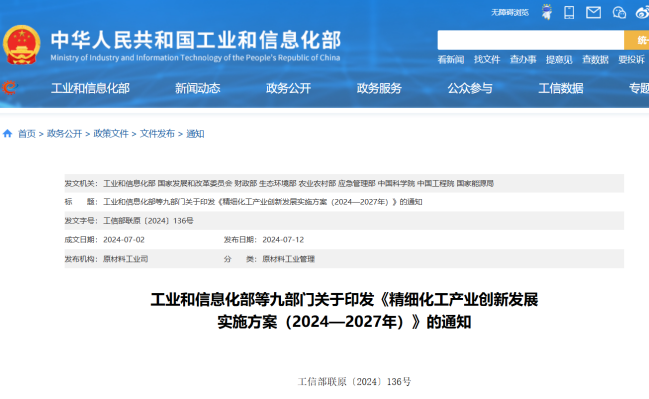The height and width of the screenshot is (399, 649).
Task: Click 通知 breadcrumb link
Action: (195, 134)
